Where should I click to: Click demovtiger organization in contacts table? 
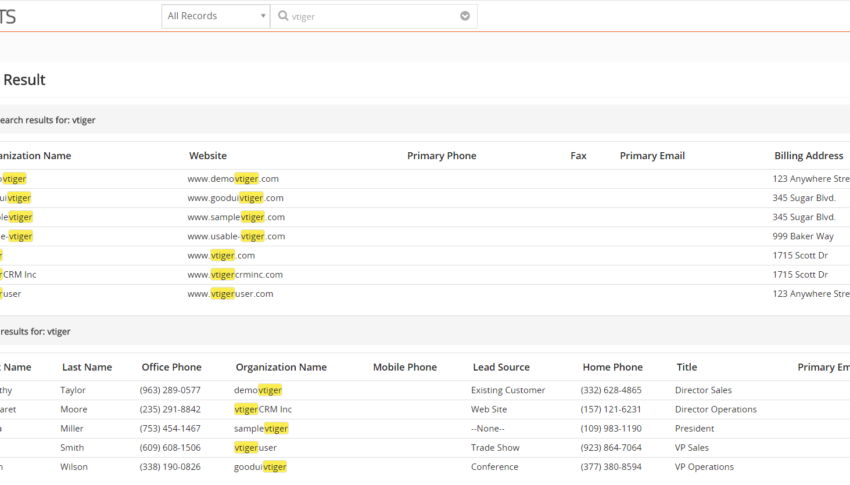[x=258, y=390]
